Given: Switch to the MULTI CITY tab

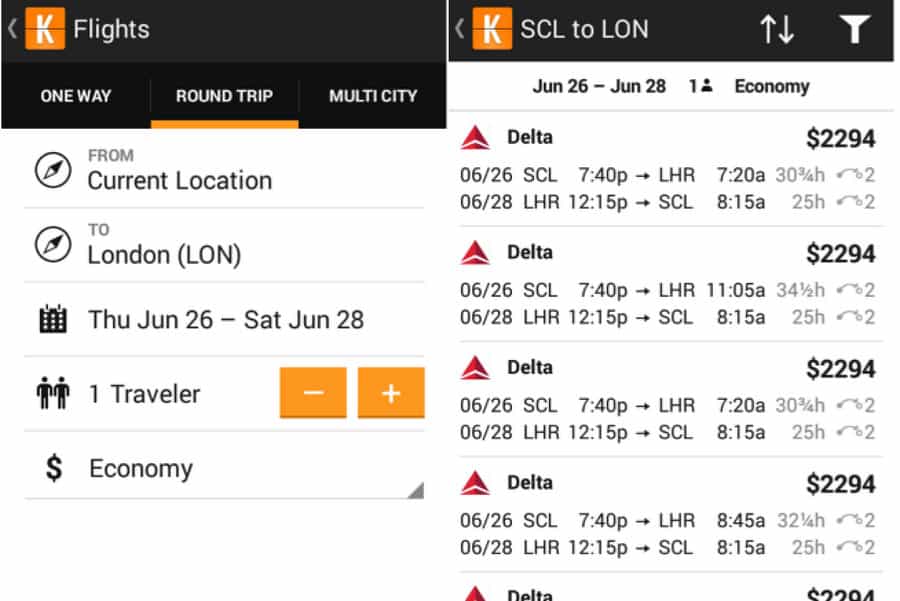Looking at the screenshot, I should pyautogui.click(x=373, y=96).
